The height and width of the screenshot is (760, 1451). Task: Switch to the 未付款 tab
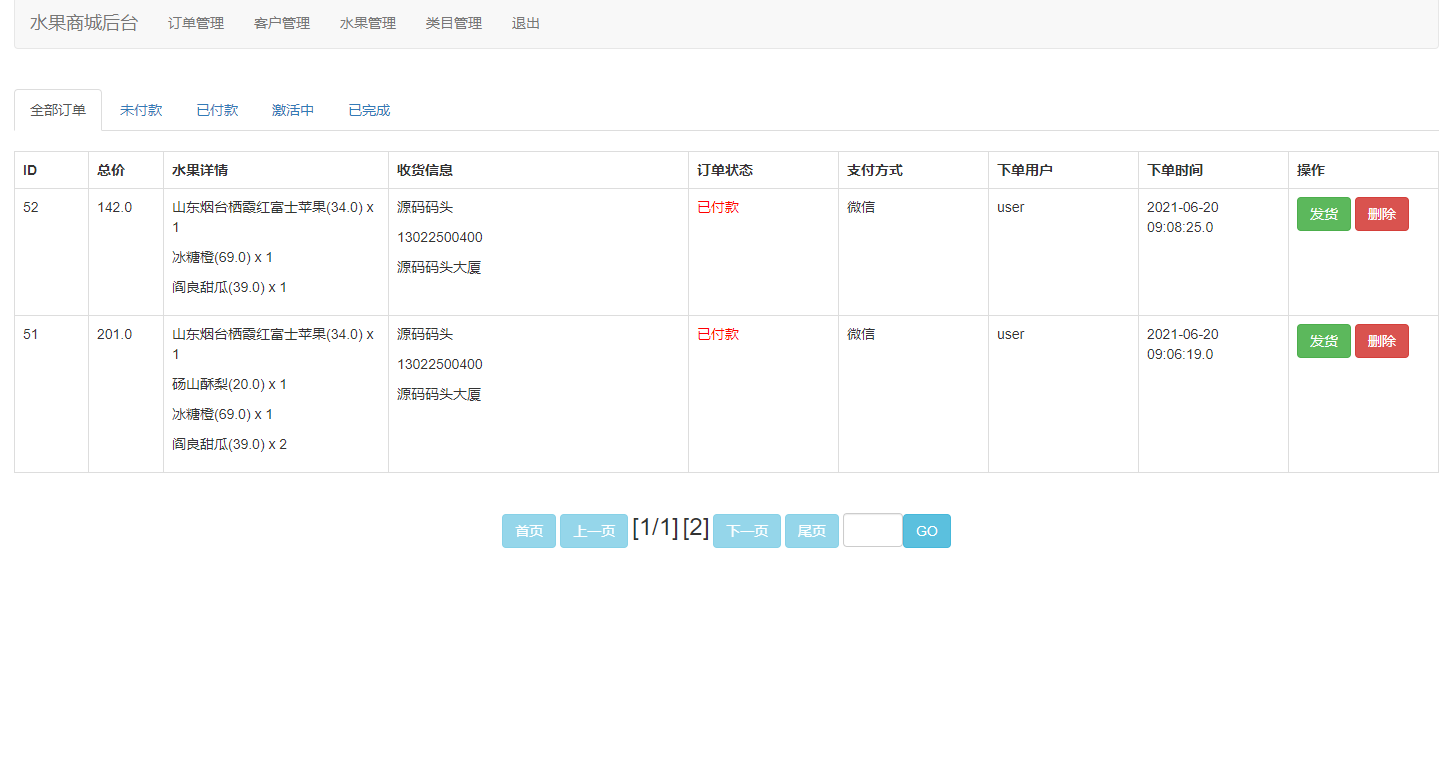pyautogui.click(x=141, y=110)
